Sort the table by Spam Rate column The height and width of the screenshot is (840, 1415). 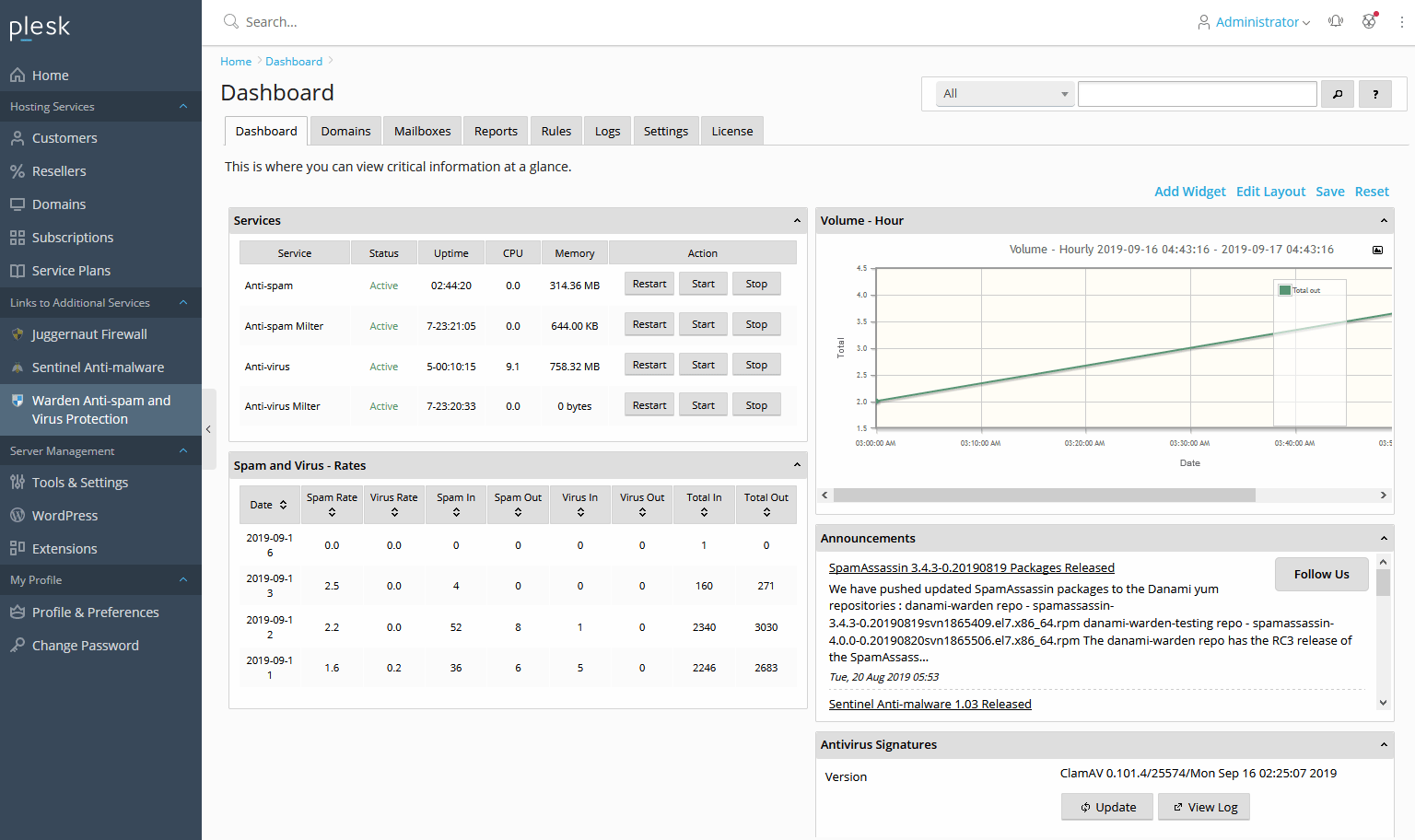(332, 505)
